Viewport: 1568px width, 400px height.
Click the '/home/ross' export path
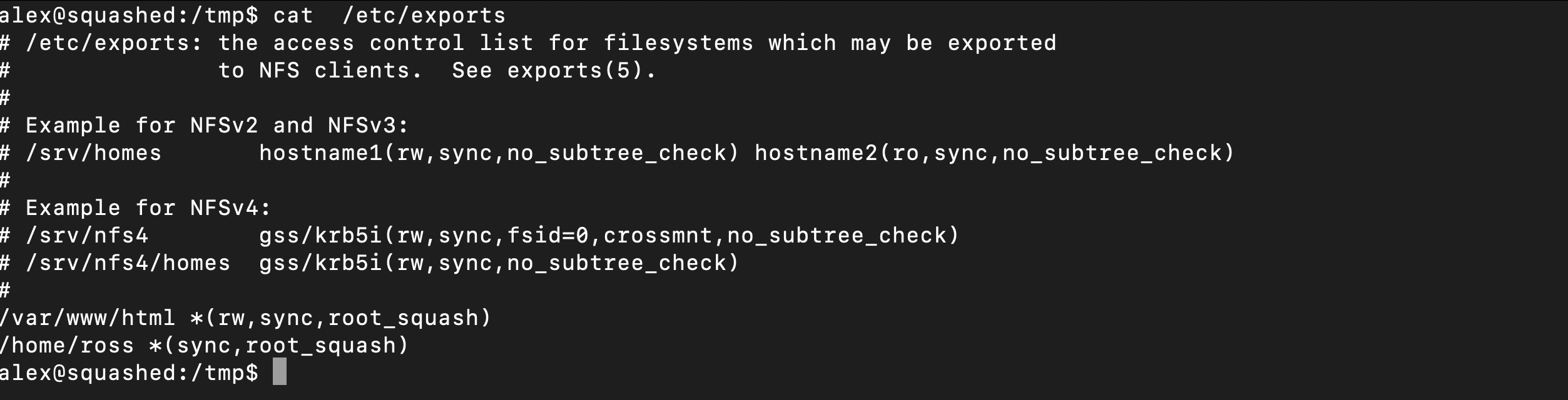pyautogui.click(x=67, y=346)
